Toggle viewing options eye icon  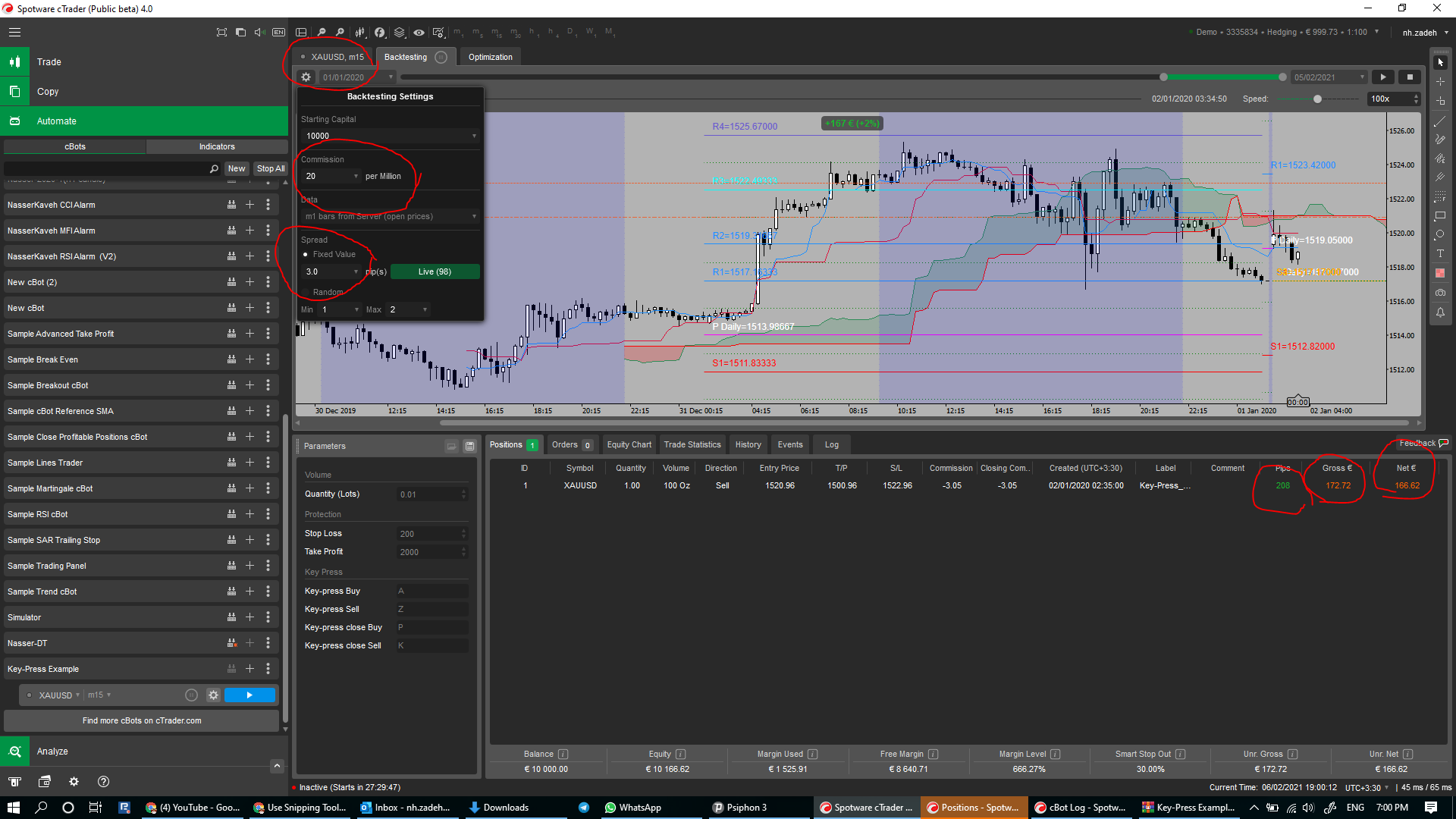point(419,33)
